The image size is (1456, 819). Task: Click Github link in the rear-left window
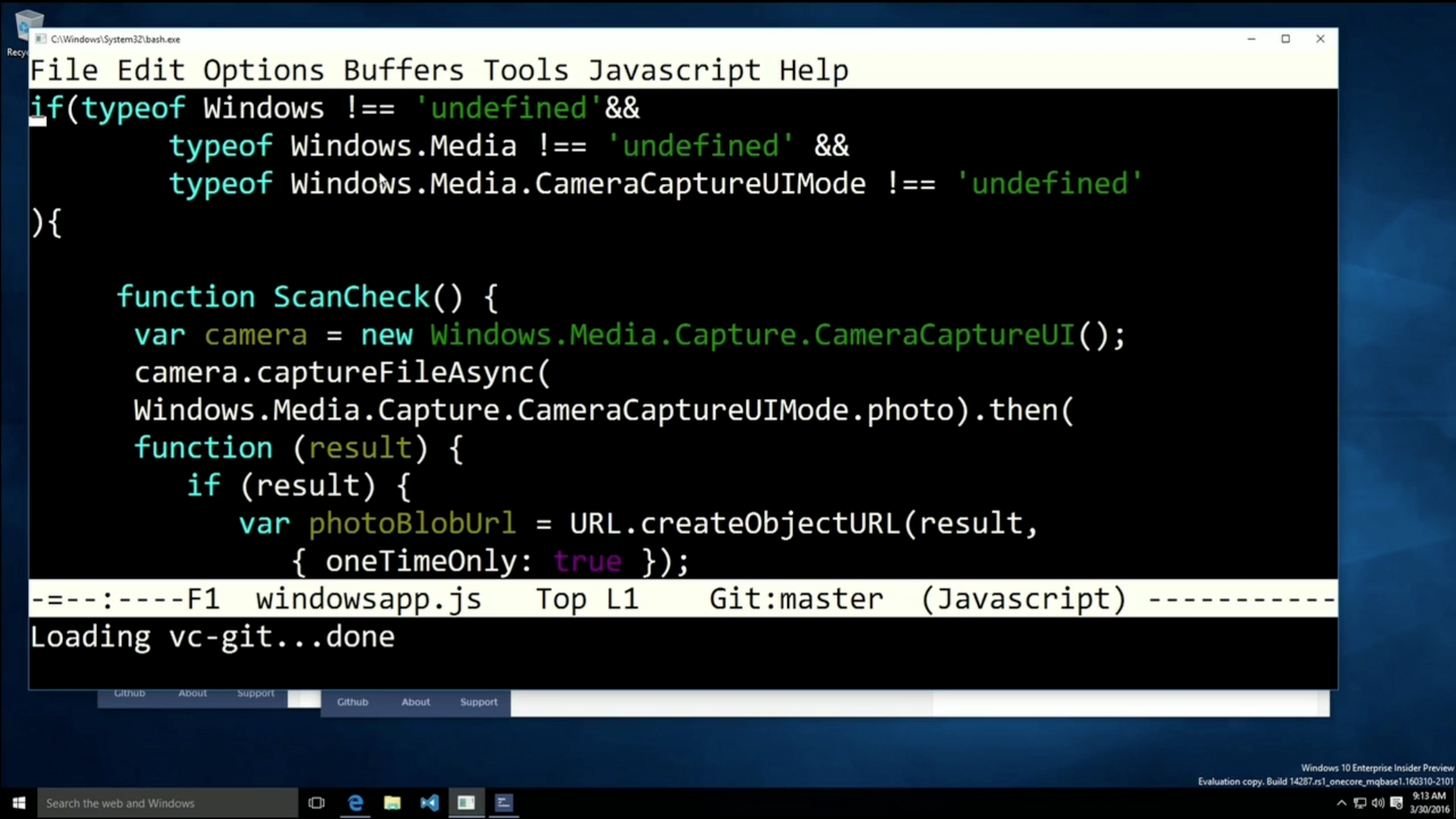click(130, 693)
